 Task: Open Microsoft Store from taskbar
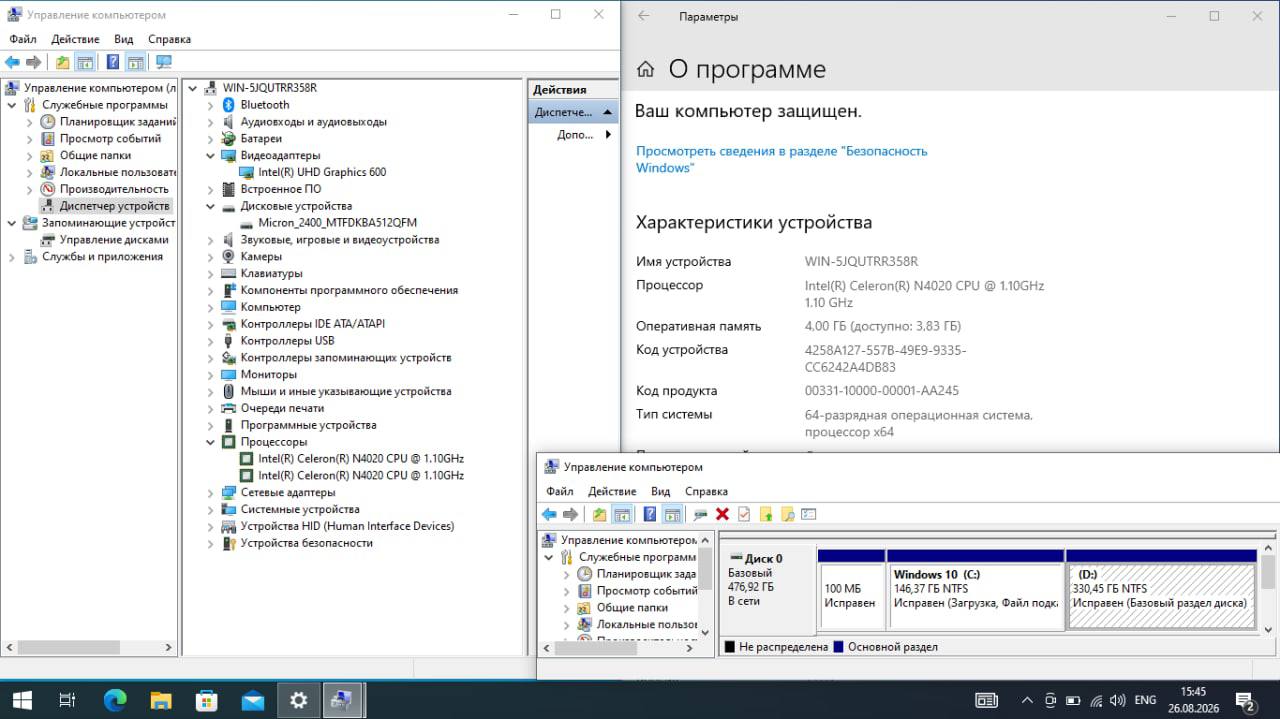207,700
